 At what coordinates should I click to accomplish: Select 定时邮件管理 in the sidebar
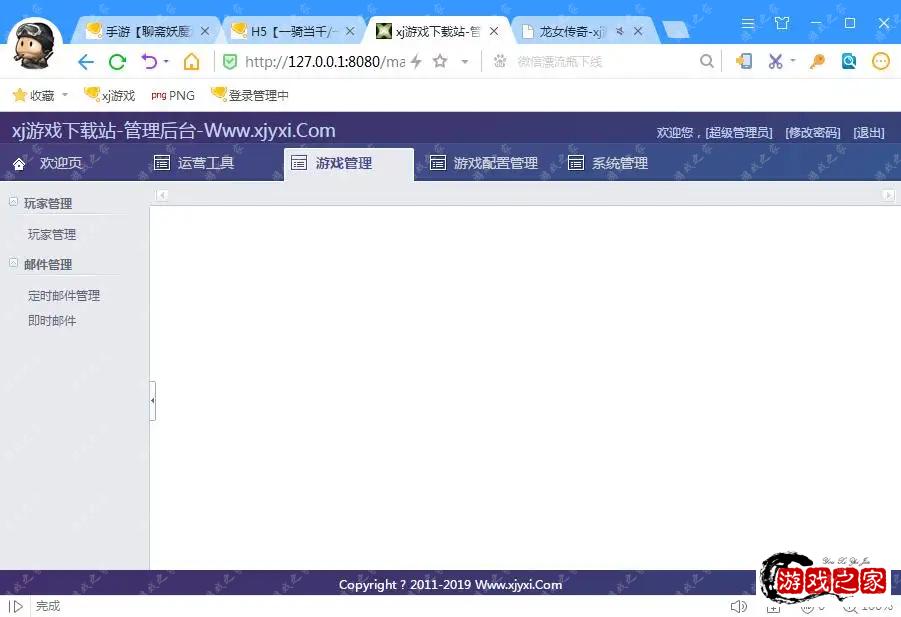pos(65,295)
